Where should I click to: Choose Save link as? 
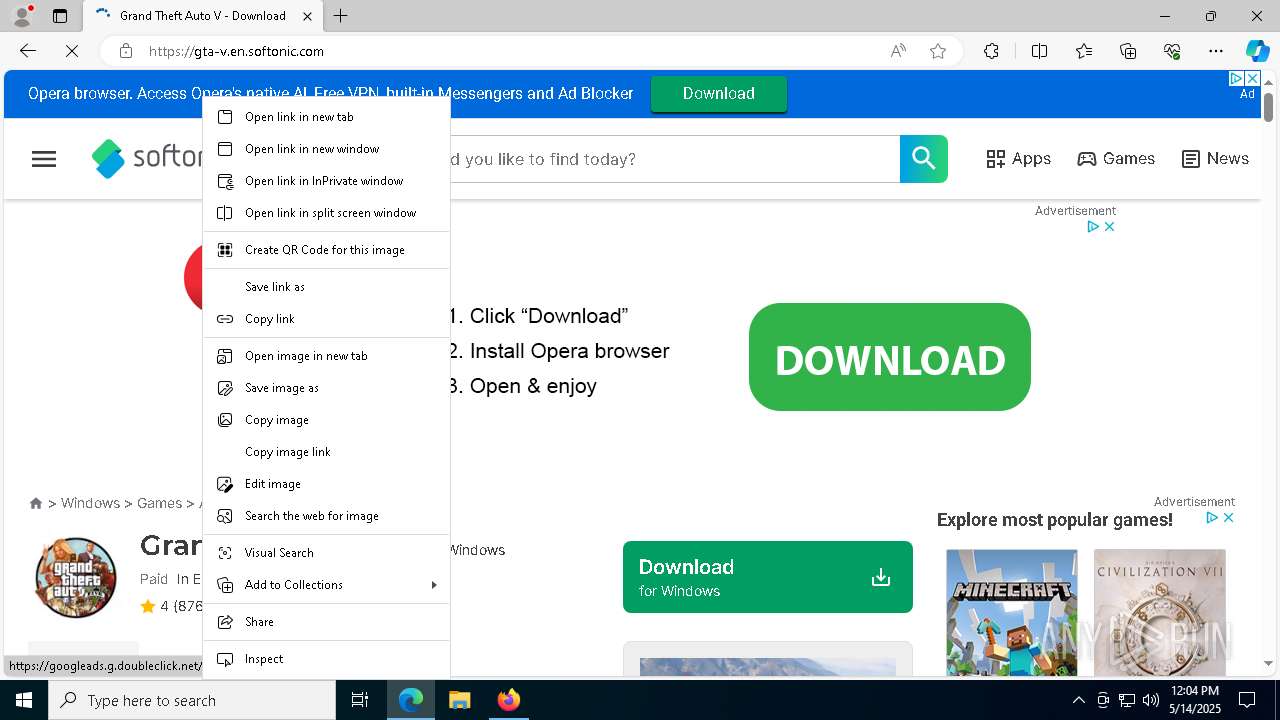click(x=326, y=287)
